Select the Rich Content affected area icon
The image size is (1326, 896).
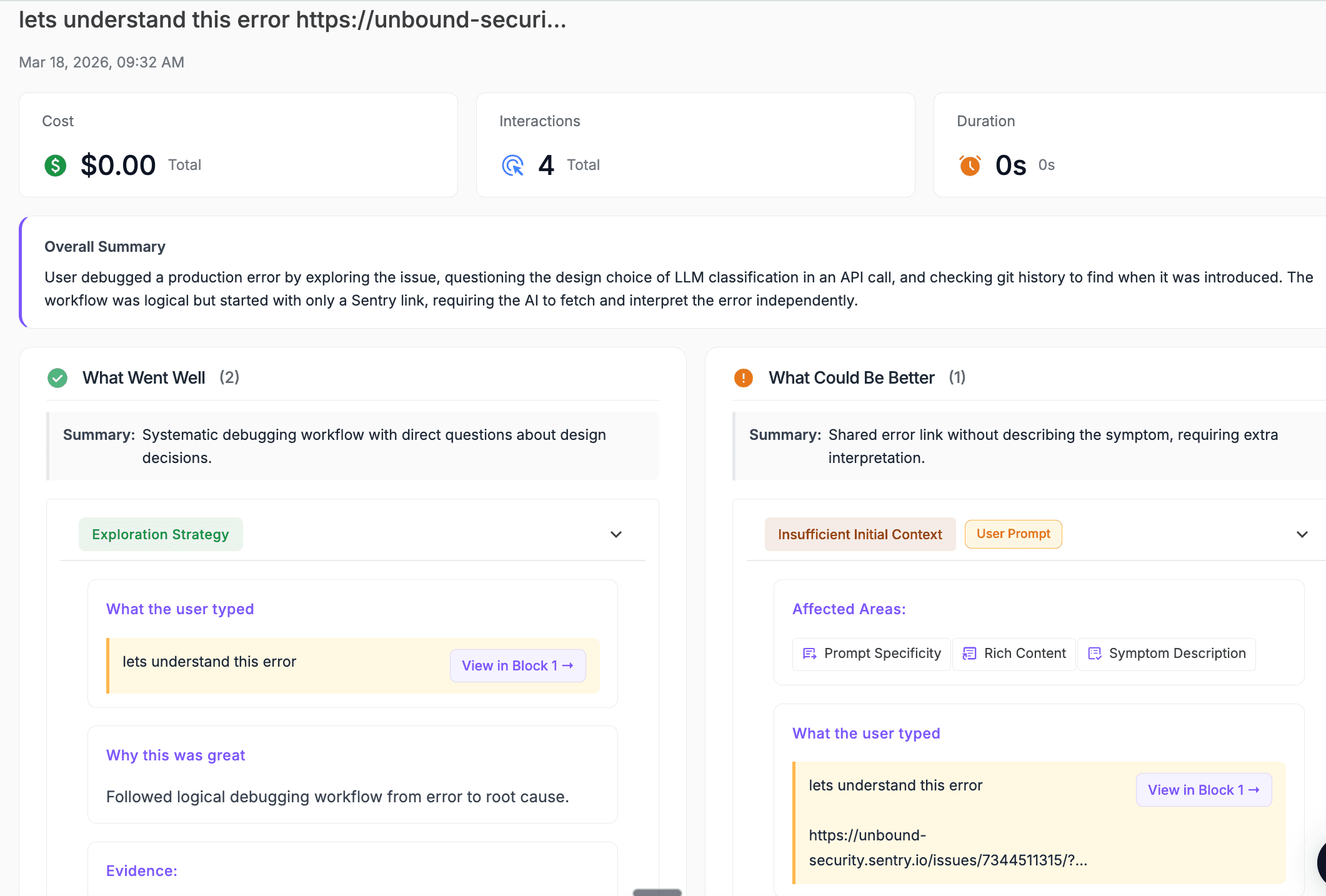pos(969,654)
